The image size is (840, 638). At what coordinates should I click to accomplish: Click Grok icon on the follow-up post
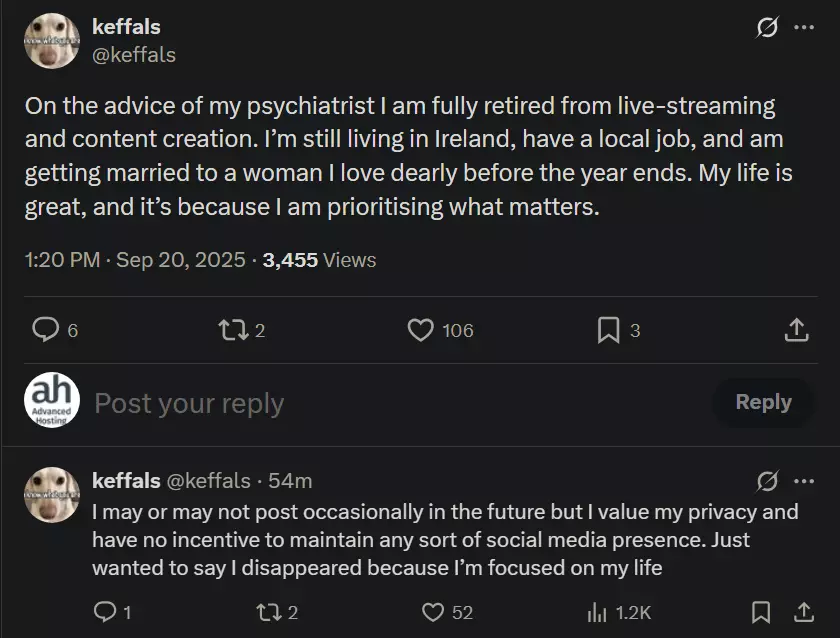click(x=767, y=481)
